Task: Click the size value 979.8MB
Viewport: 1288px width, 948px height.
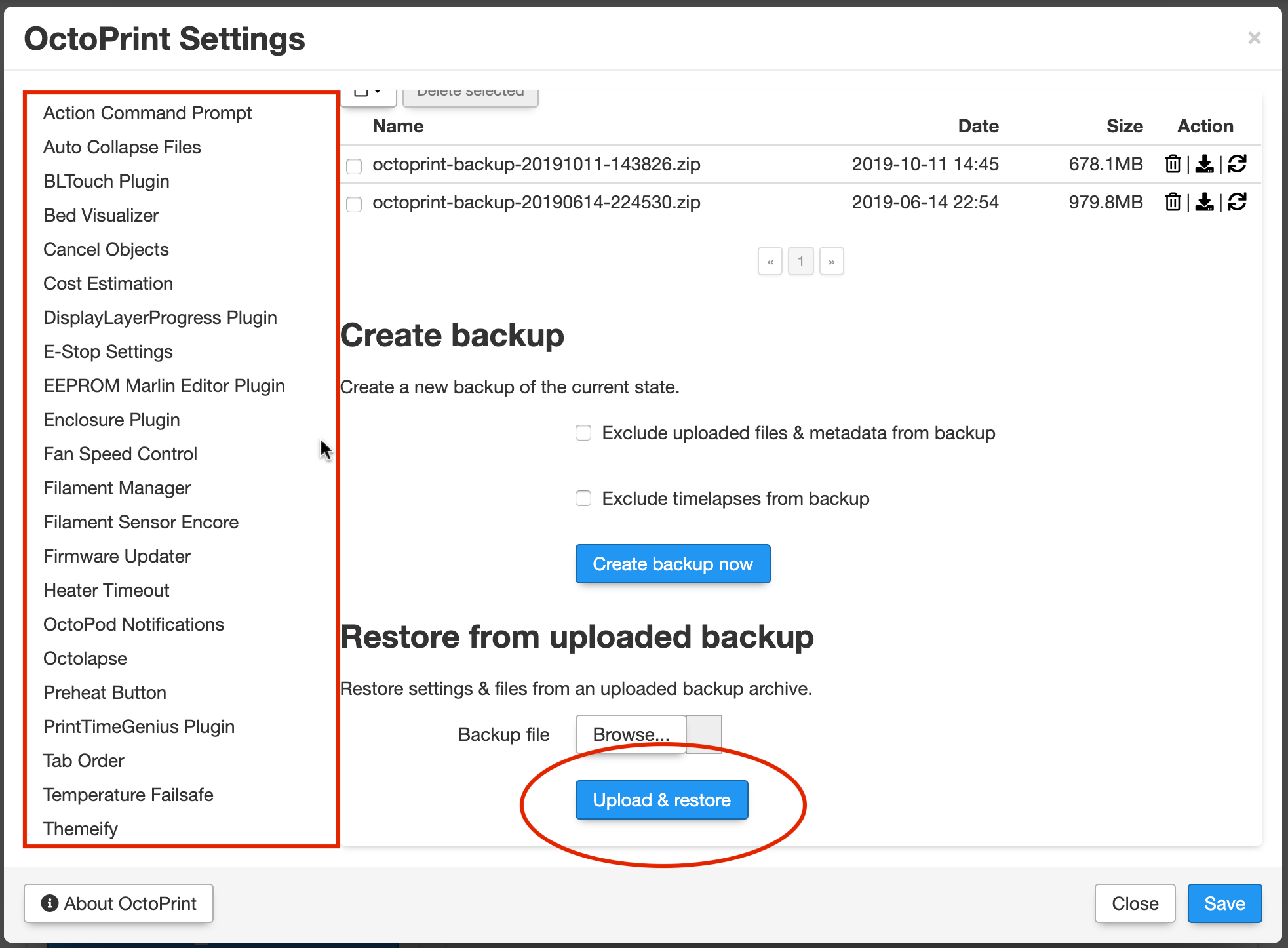Action: pos(1105,202)
